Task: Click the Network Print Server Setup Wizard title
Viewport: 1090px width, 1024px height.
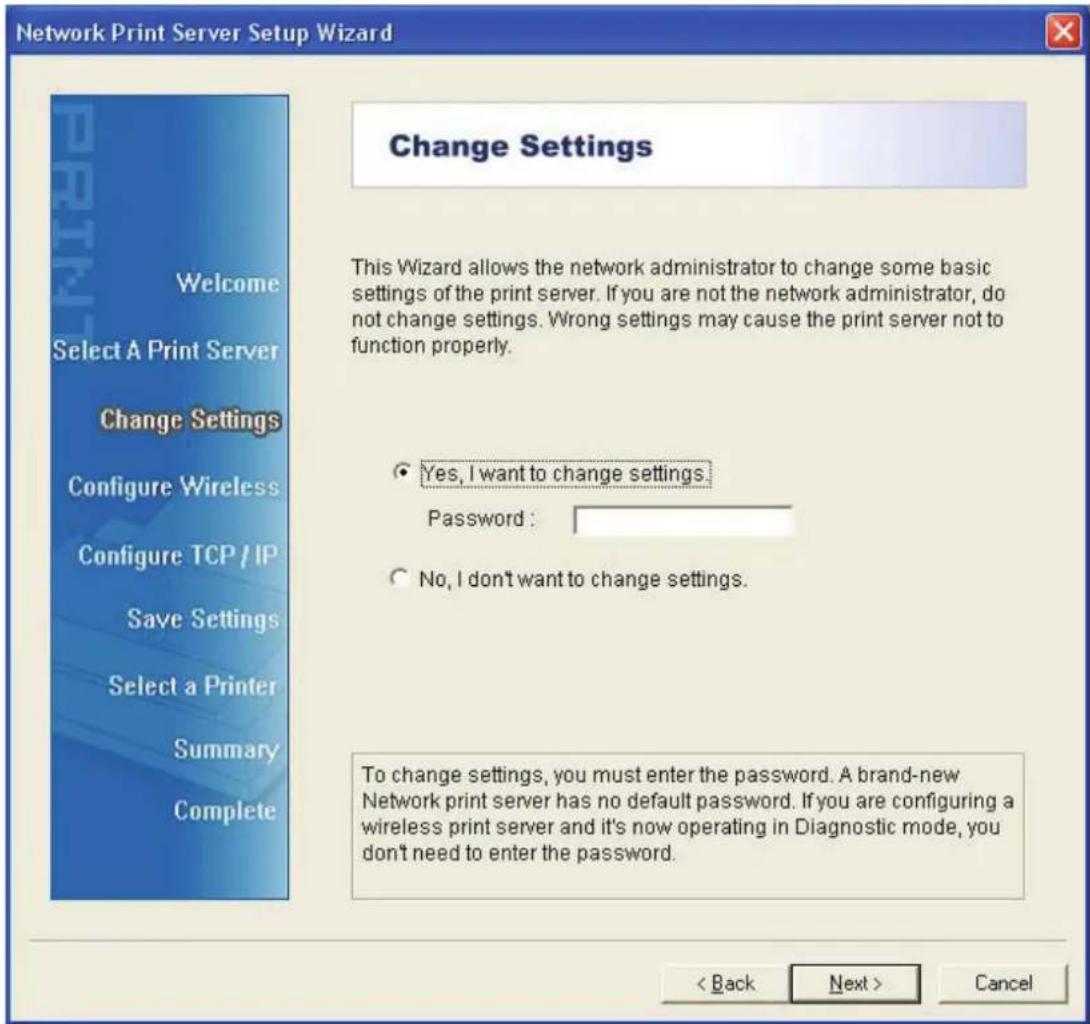Action: (204, 33)
